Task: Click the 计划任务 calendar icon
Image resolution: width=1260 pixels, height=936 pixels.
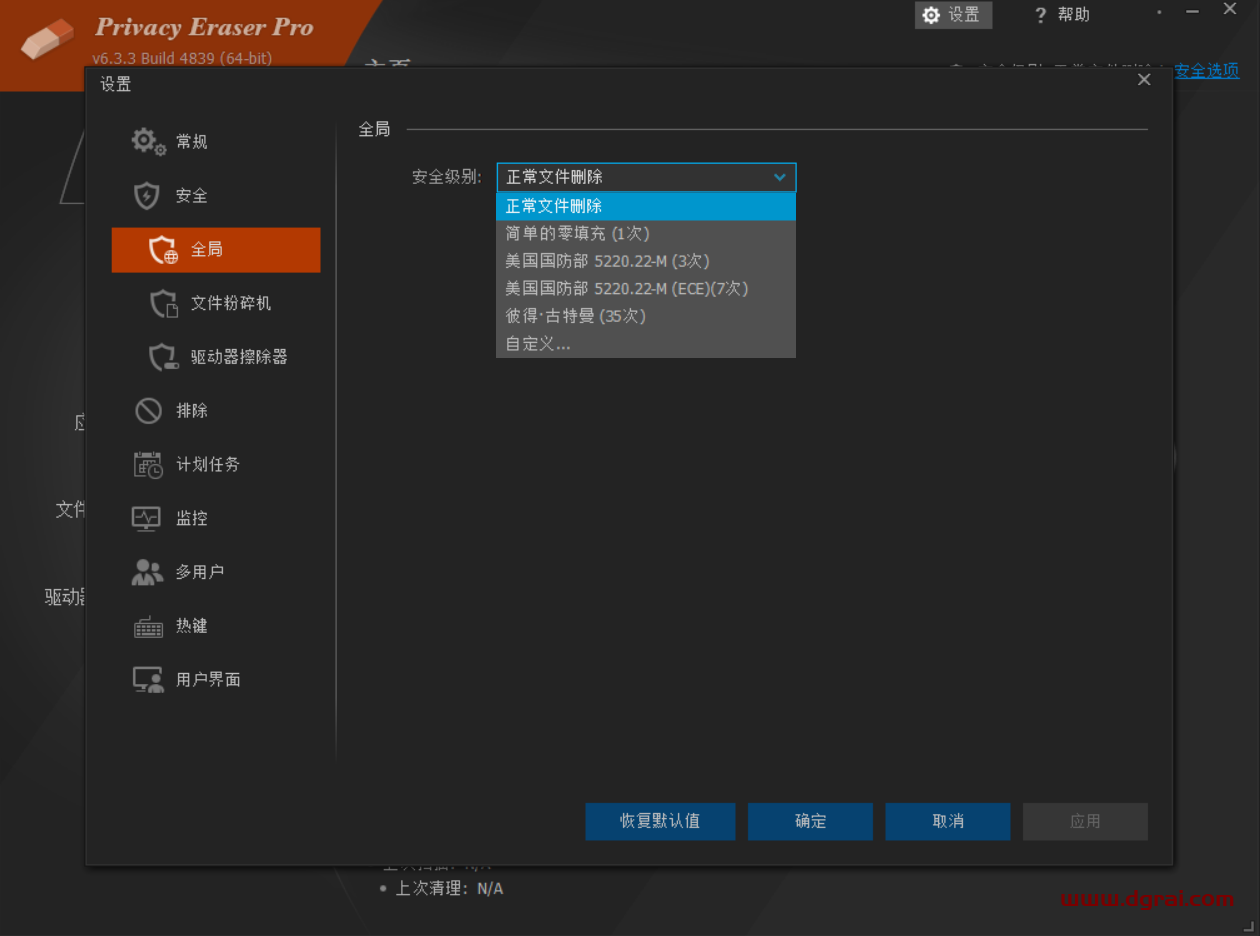Action: tap(148, 465)
